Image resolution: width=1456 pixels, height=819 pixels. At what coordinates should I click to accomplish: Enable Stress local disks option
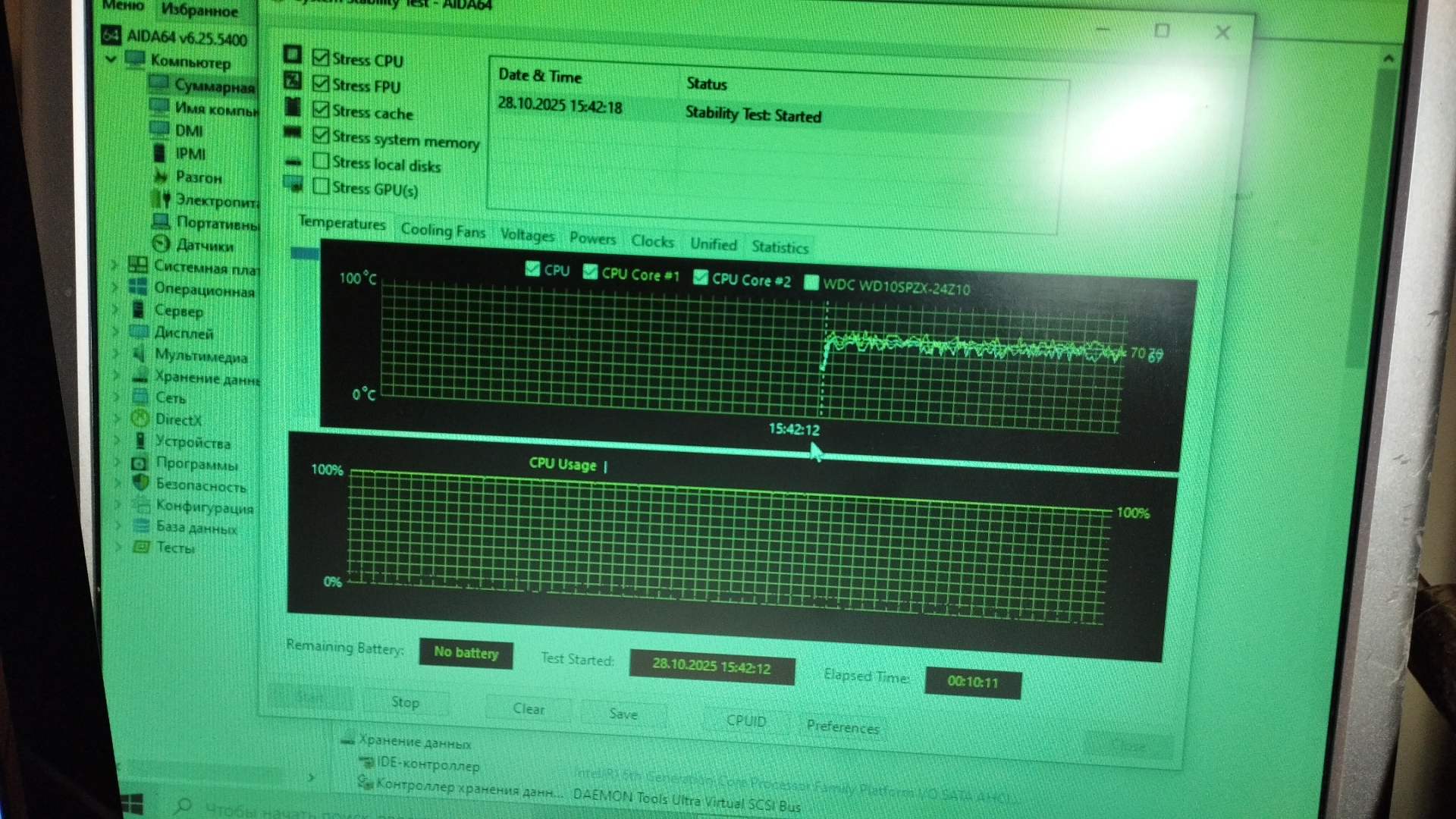tap(321, 161)
